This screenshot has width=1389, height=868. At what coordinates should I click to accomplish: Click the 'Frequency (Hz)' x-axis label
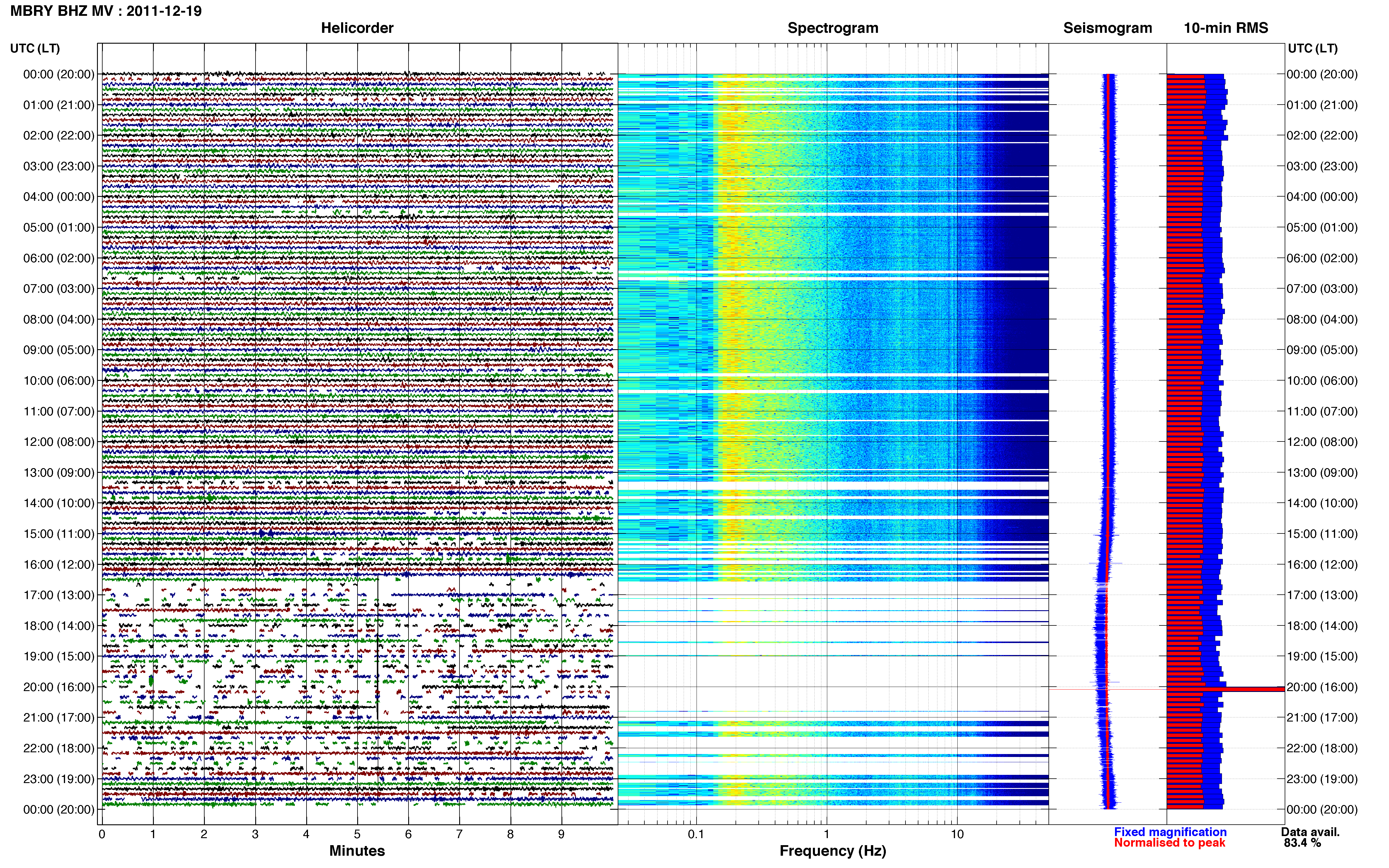click(833, 851)
